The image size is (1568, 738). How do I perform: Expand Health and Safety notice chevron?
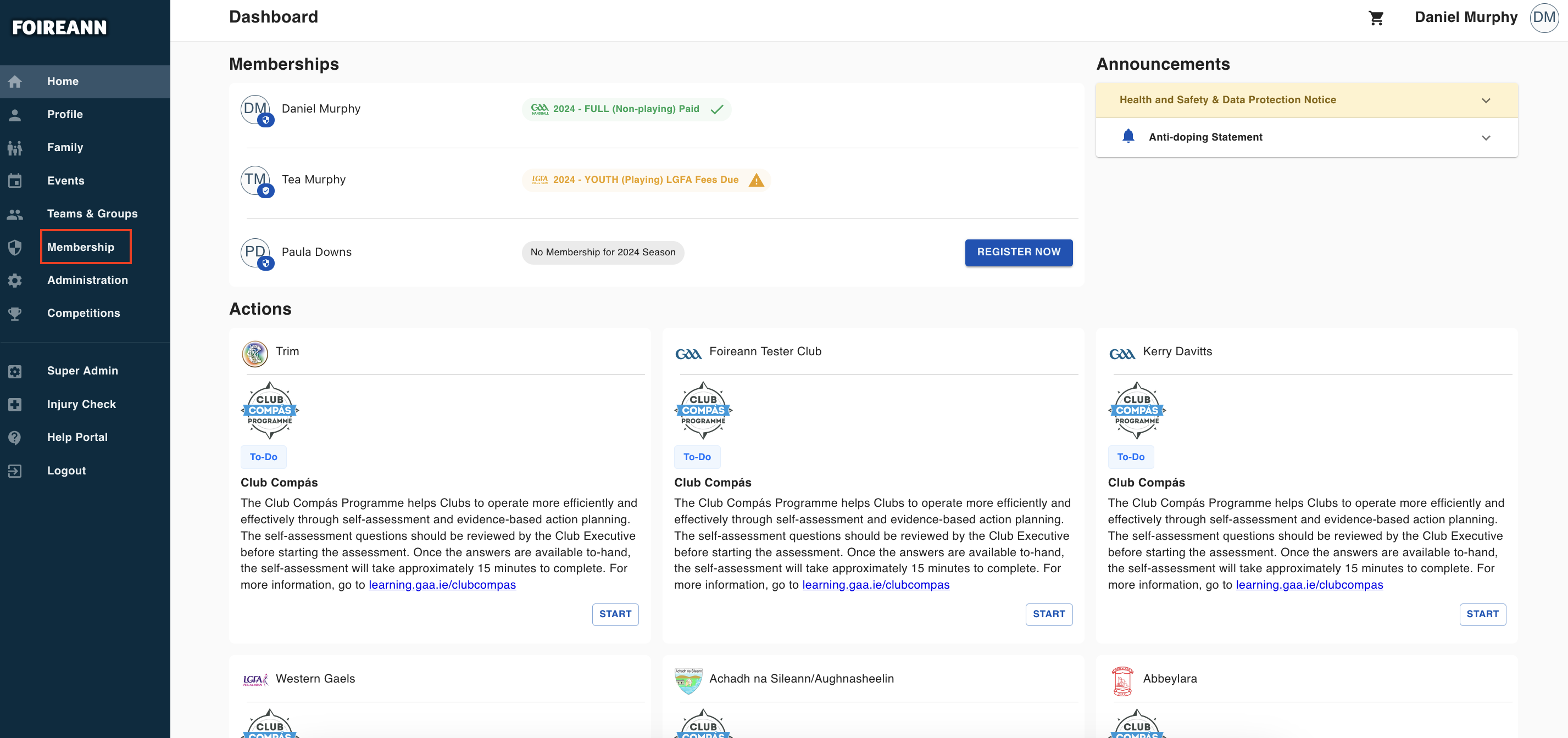pos(1486,100)
